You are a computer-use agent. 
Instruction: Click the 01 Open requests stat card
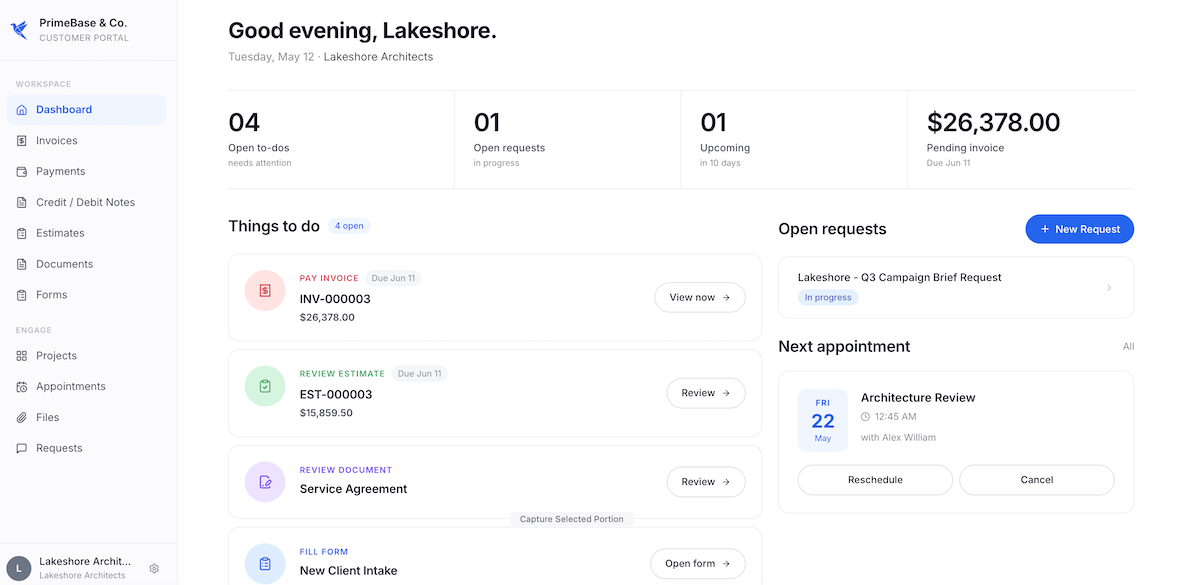[567, 140]
